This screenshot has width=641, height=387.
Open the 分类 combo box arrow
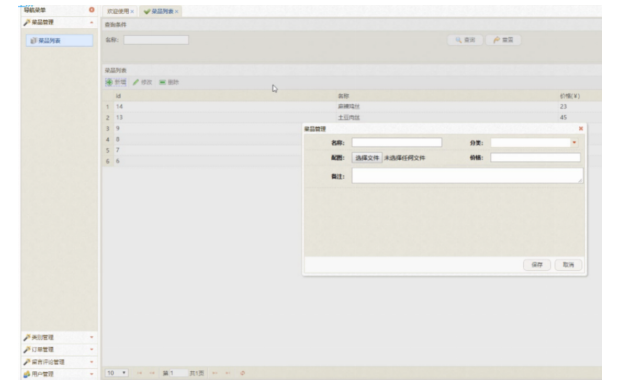coord(574,143)
